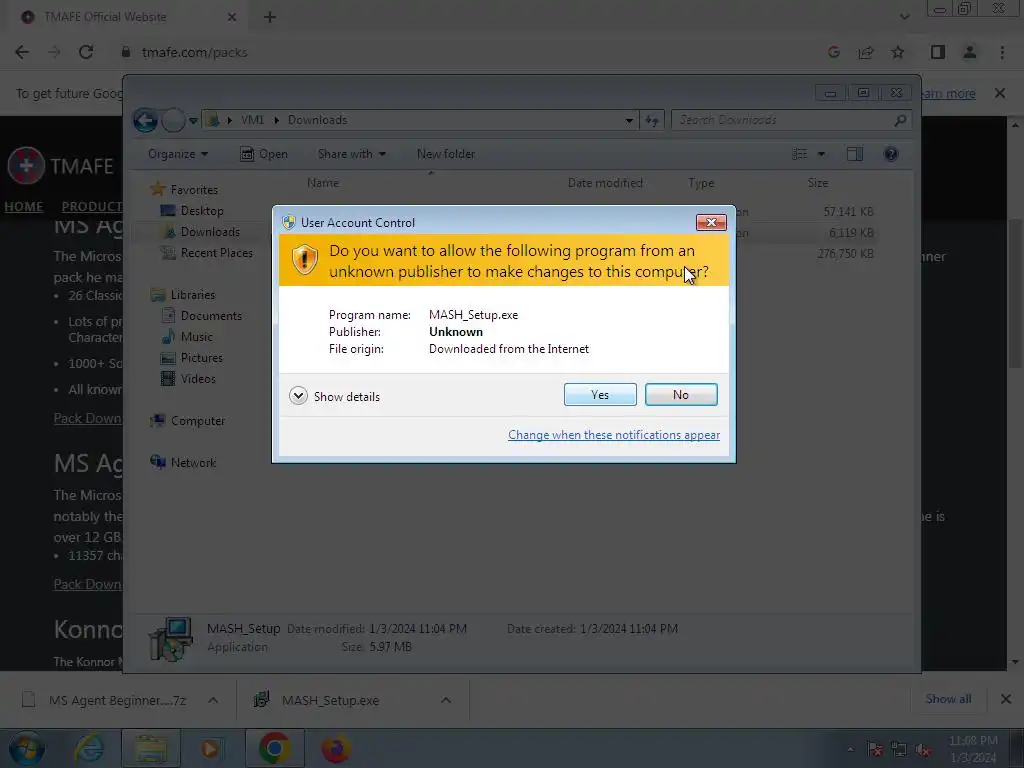
Task: Click Change your view icon in Explorer
Action: [800, 154]
